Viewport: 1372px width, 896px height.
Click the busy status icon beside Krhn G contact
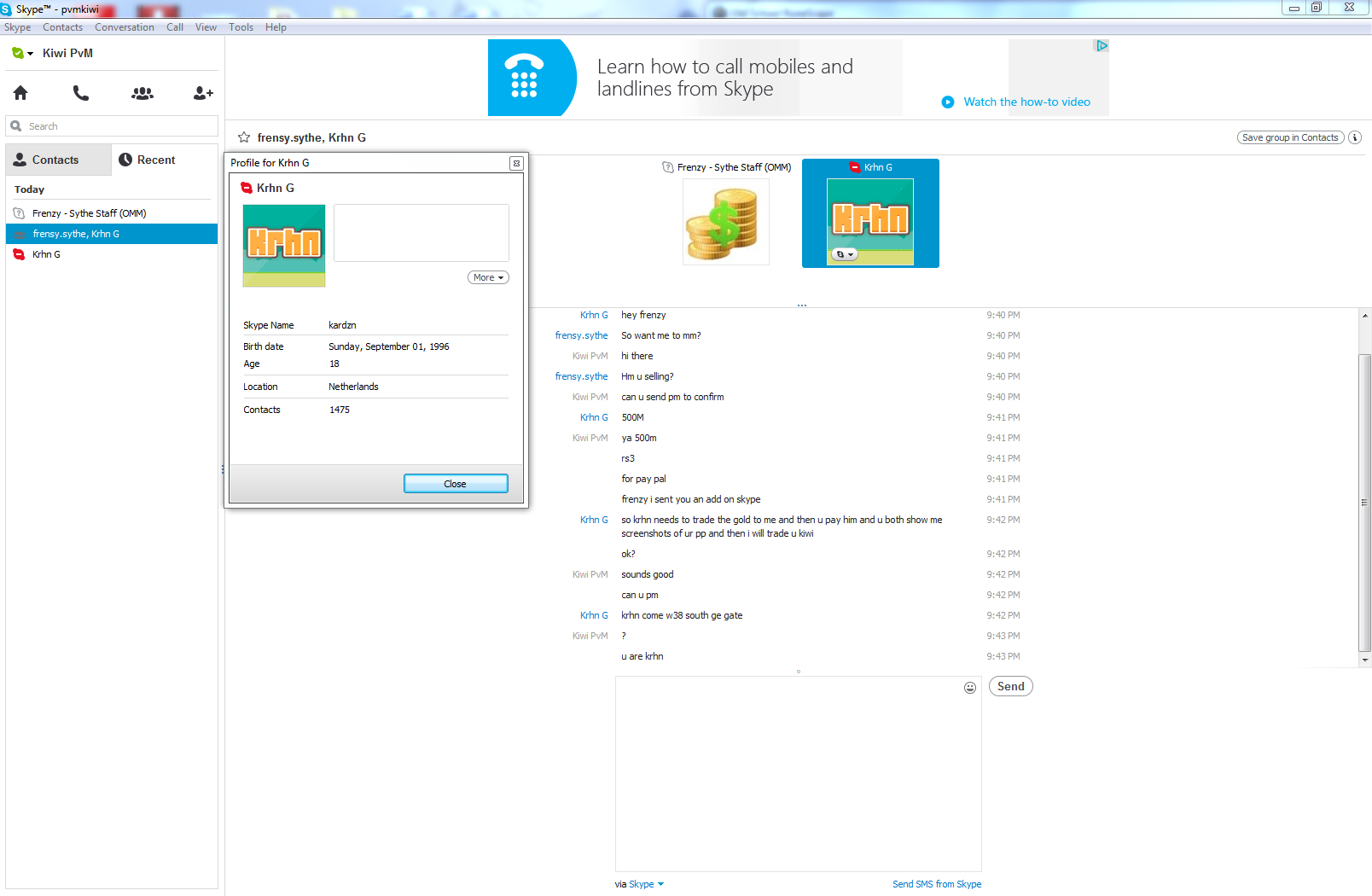click(x=19, y=254)
